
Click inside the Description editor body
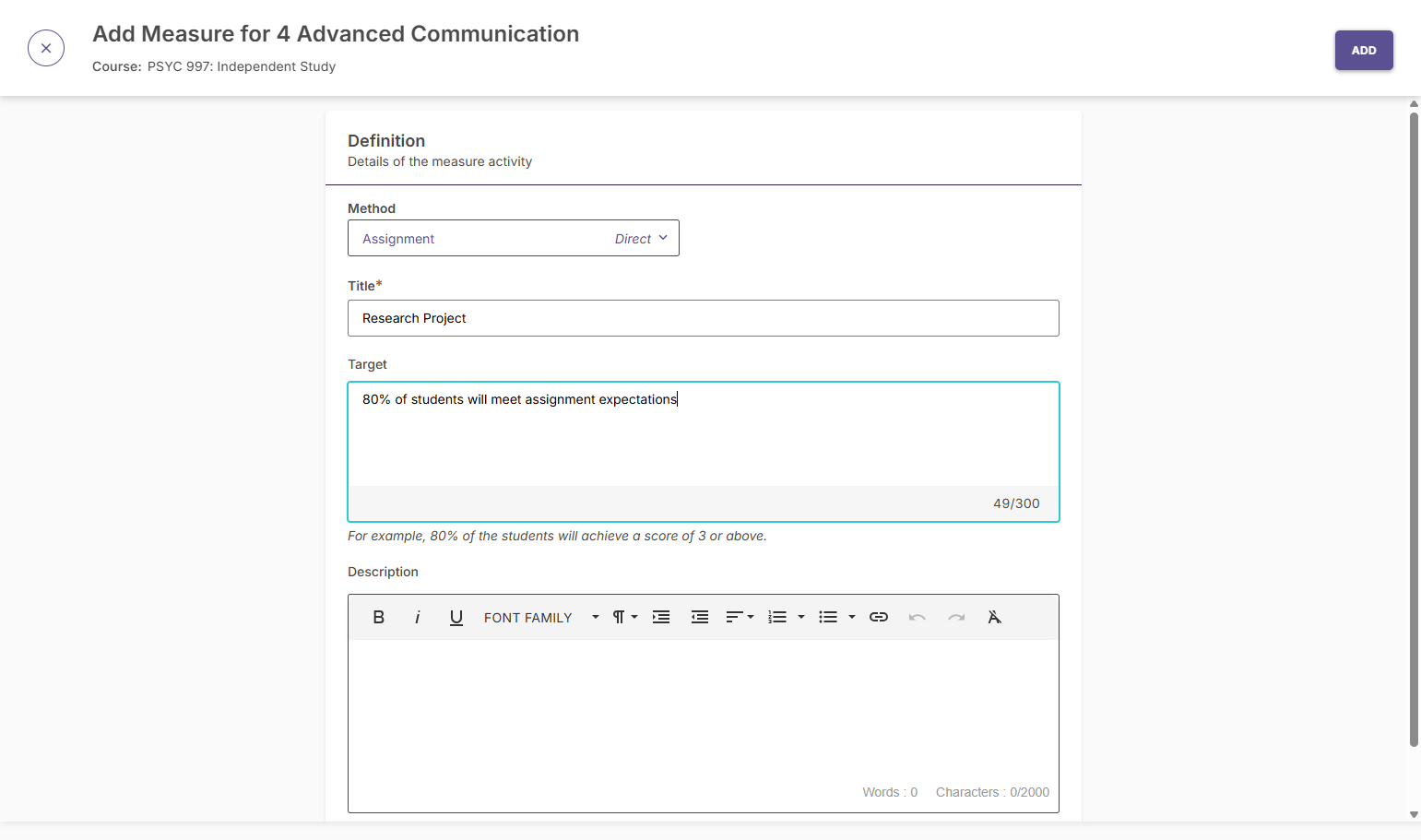[x=704, y=710]
